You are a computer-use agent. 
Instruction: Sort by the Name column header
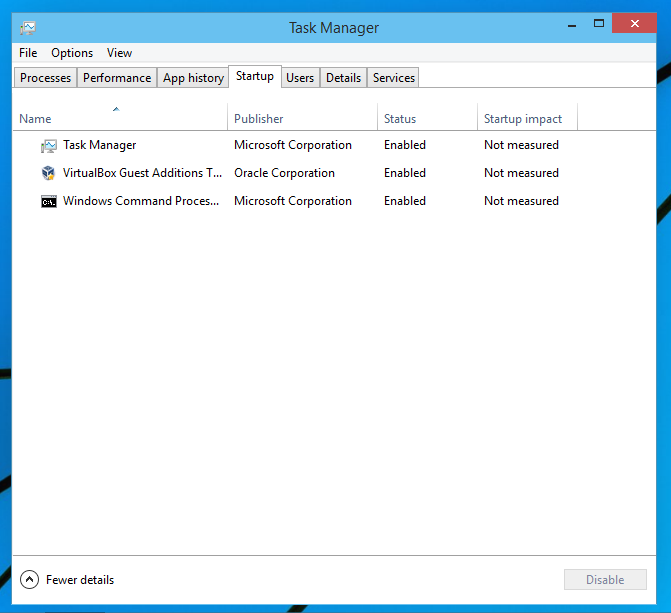(120, 116)
